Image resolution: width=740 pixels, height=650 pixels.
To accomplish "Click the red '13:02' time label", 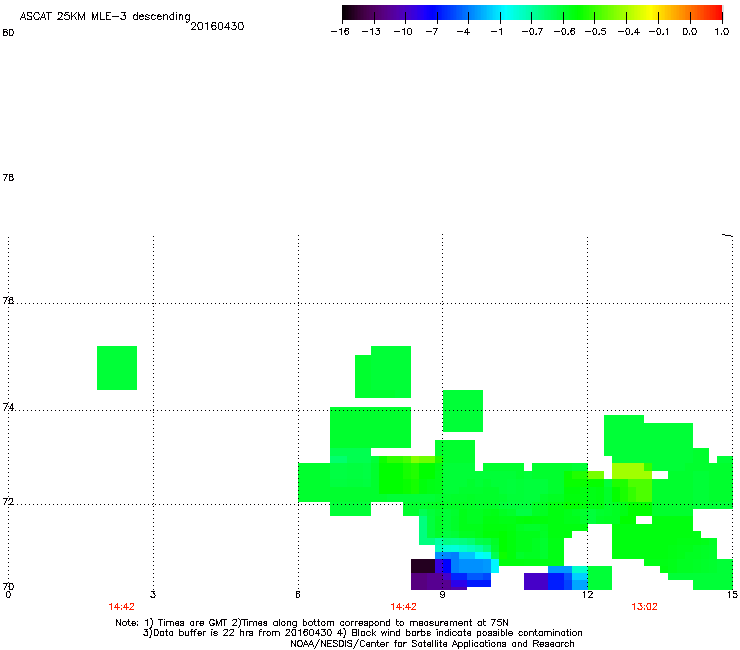I will point(644,607).
